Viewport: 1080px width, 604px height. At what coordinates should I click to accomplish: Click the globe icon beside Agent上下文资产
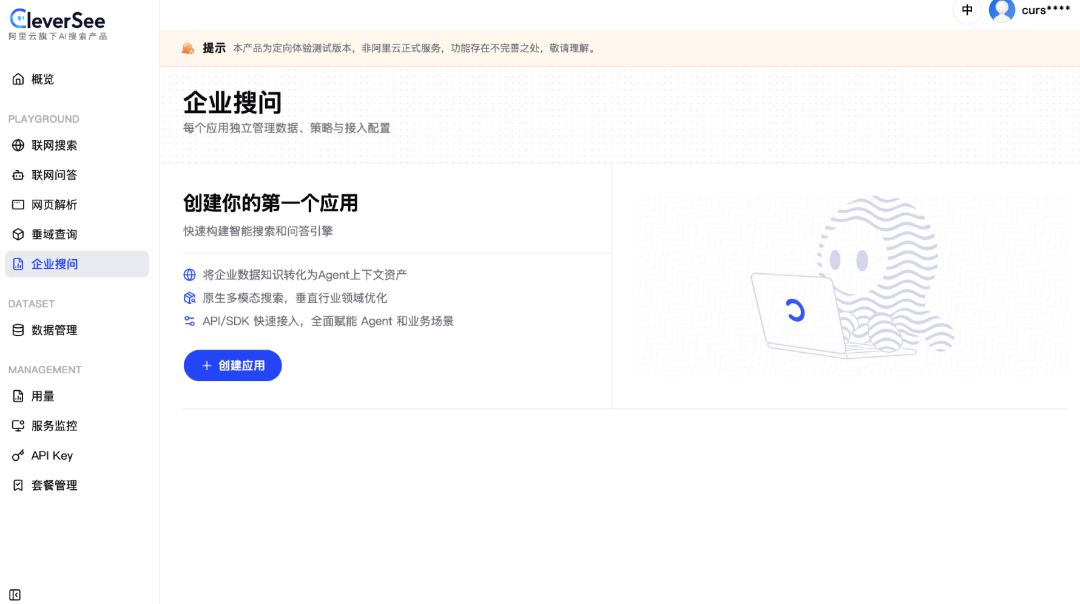point(189,275)
